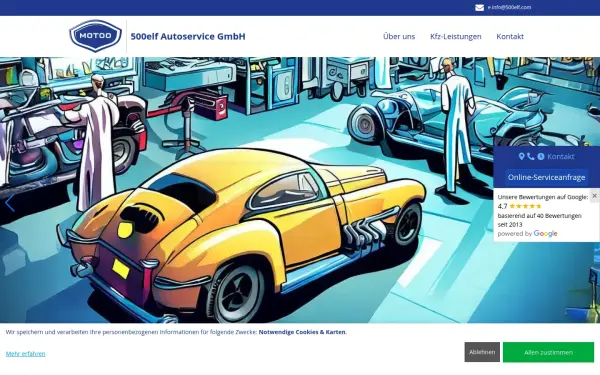Click the Online-Serviceanfrage button
The height and width of the screenshot is (375, 600).
coord(546,178)
